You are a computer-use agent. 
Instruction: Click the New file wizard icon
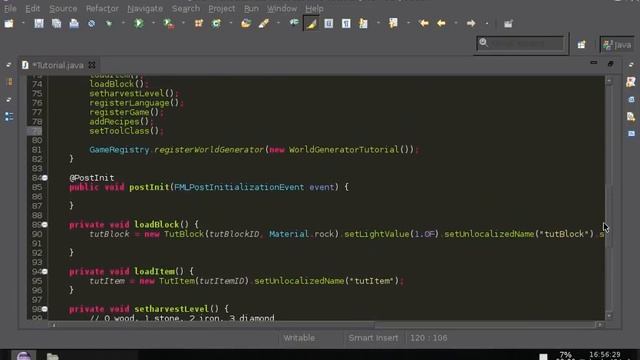click(x=9, y=24)
